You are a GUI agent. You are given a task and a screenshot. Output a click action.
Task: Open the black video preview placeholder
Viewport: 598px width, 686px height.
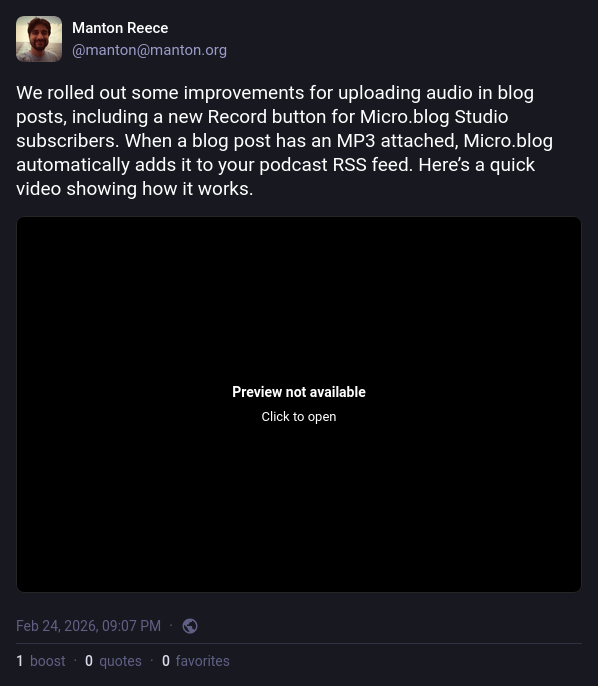pyautogui.click(x=299, y=404)
